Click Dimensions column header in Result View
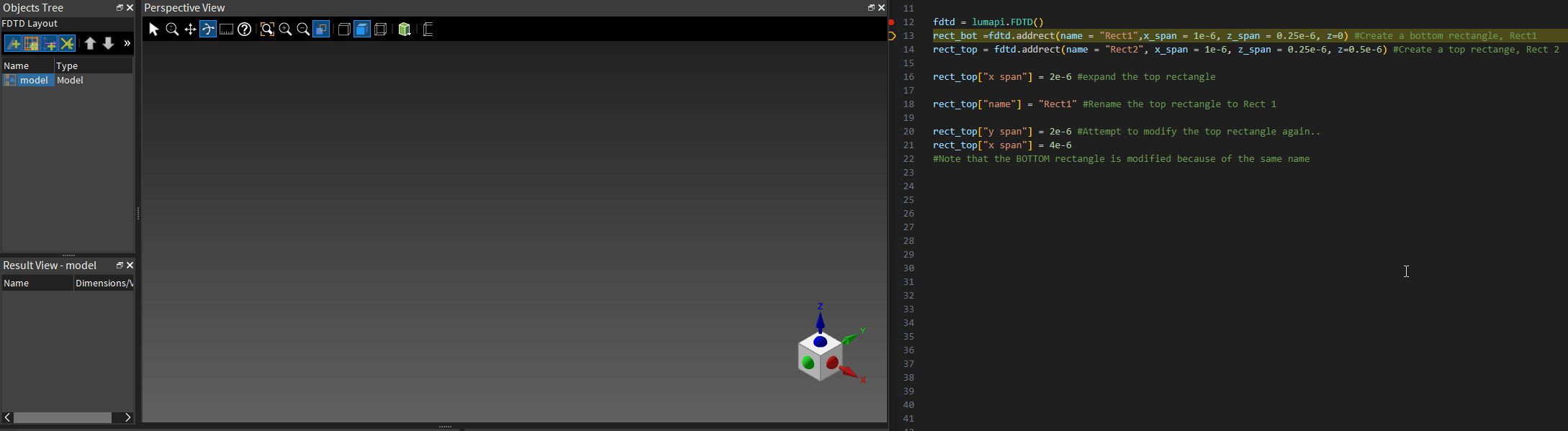 coord(104,283)
